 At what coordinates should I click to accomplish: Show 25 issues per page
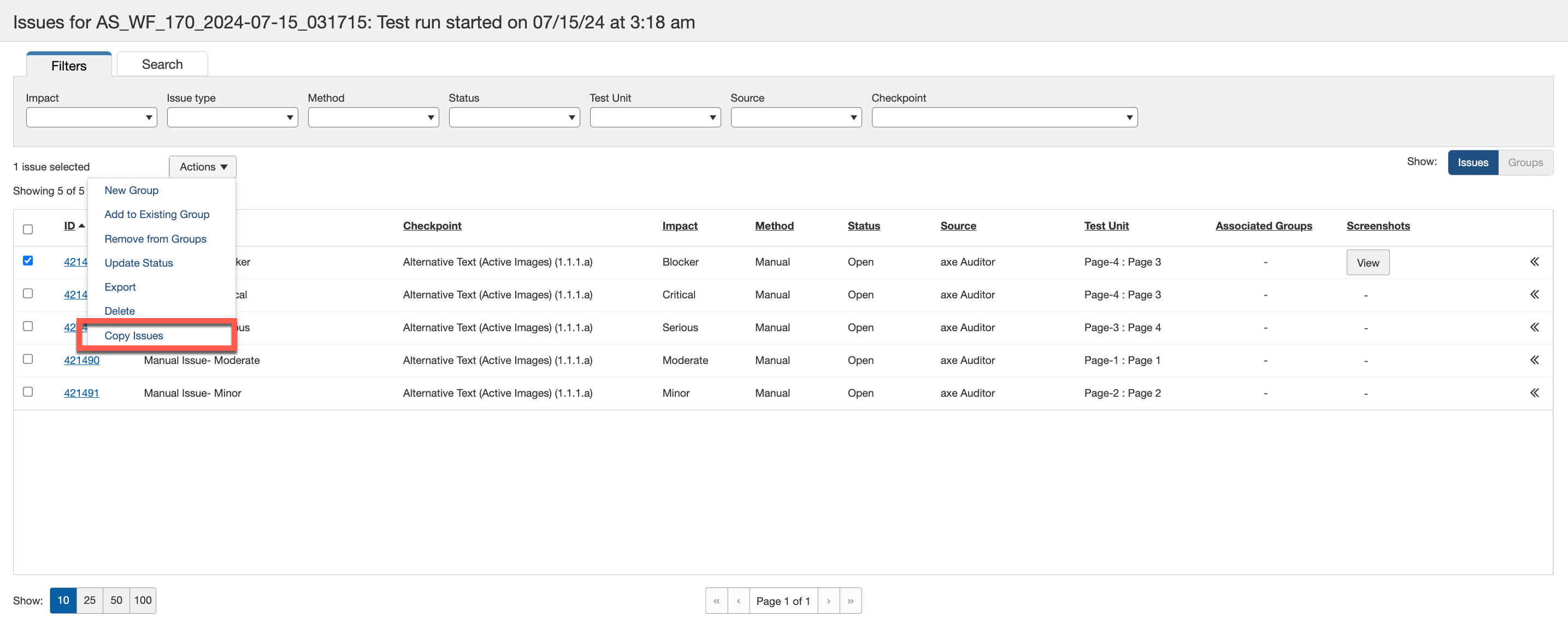tap(90, 601)
